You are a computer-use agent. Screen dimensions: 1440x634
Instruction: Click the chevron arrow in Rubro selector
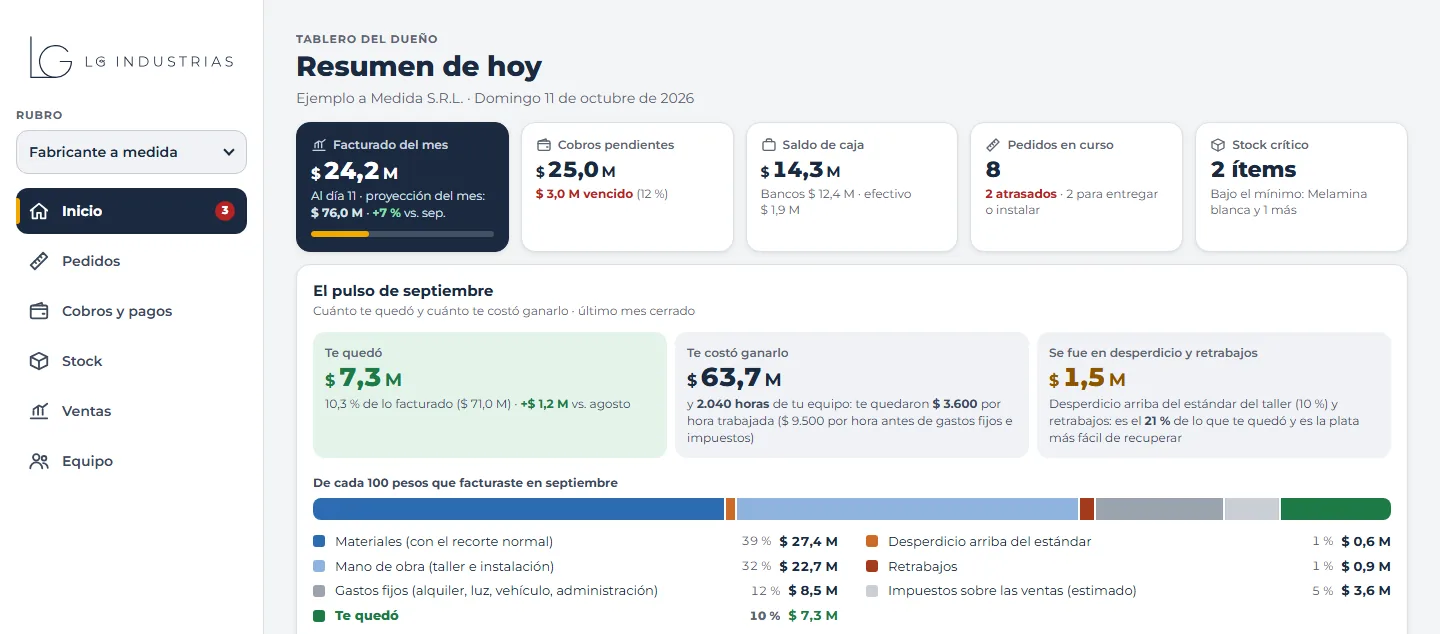(229, 152)
